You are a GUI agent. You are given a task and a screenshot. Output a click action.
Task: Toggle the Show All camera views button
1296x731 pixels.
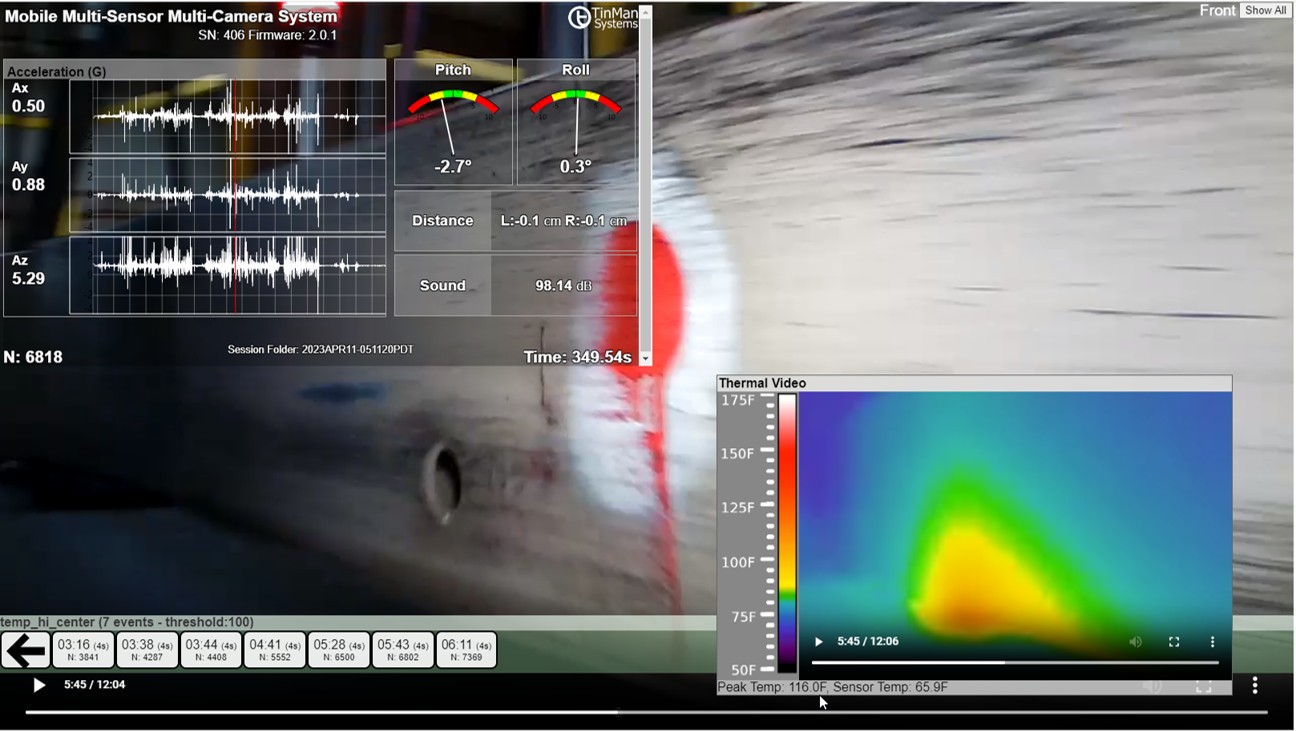(x=1264, y=10)
